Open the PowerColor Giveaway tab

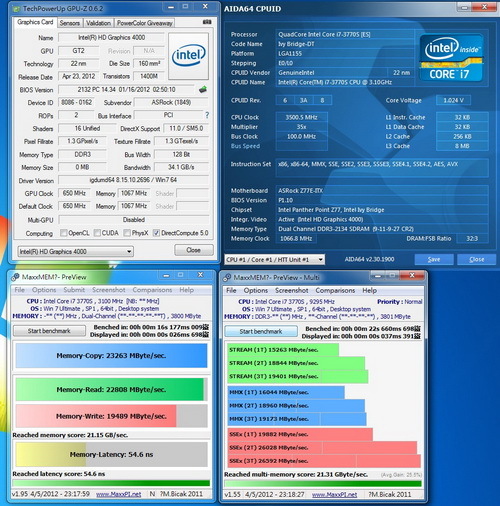coord(145,23)
